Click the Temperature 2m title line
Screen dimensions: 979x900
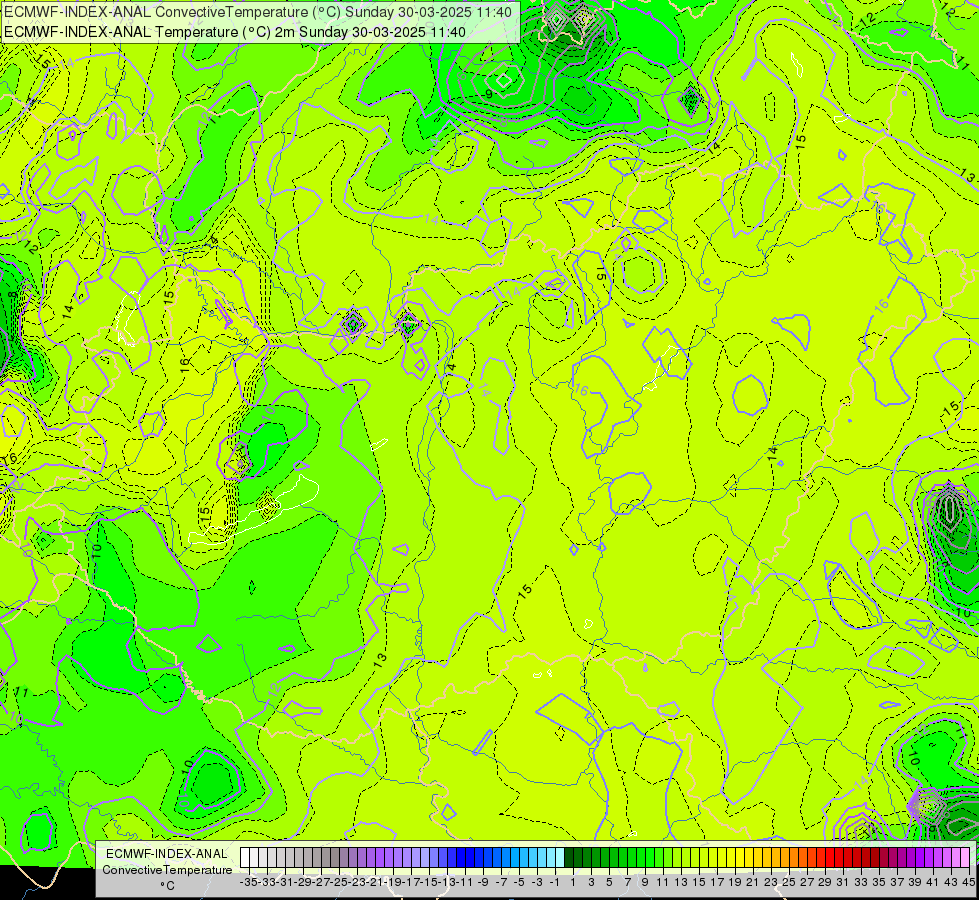pyautogui.click(x=235, y=32)
